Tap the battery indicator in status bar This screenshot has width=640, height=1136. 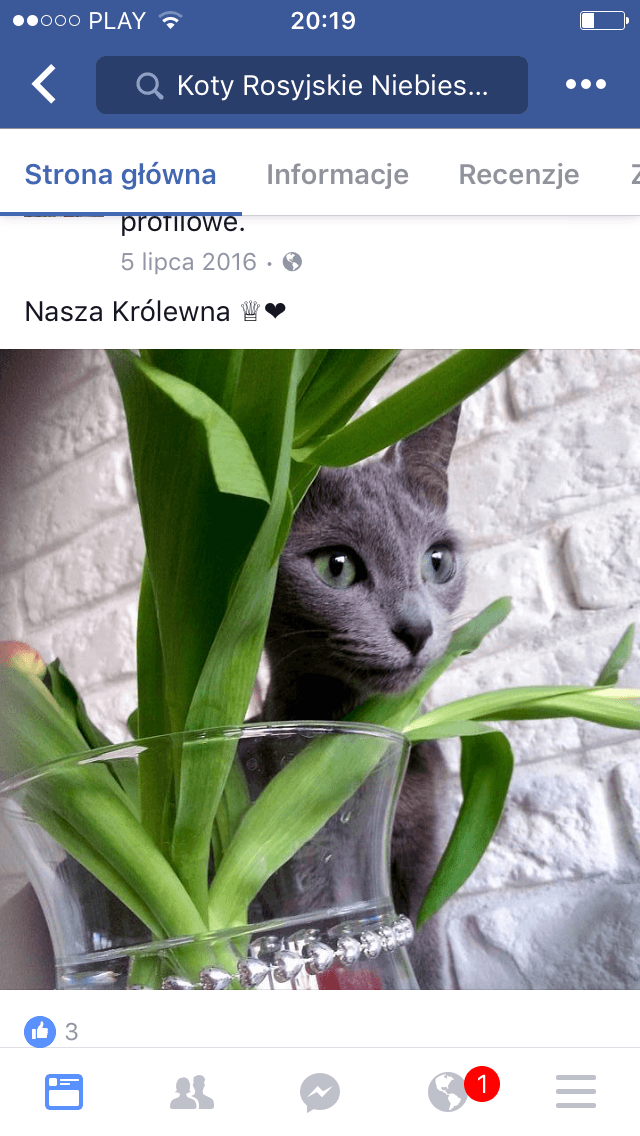click(x=604, y=20)
